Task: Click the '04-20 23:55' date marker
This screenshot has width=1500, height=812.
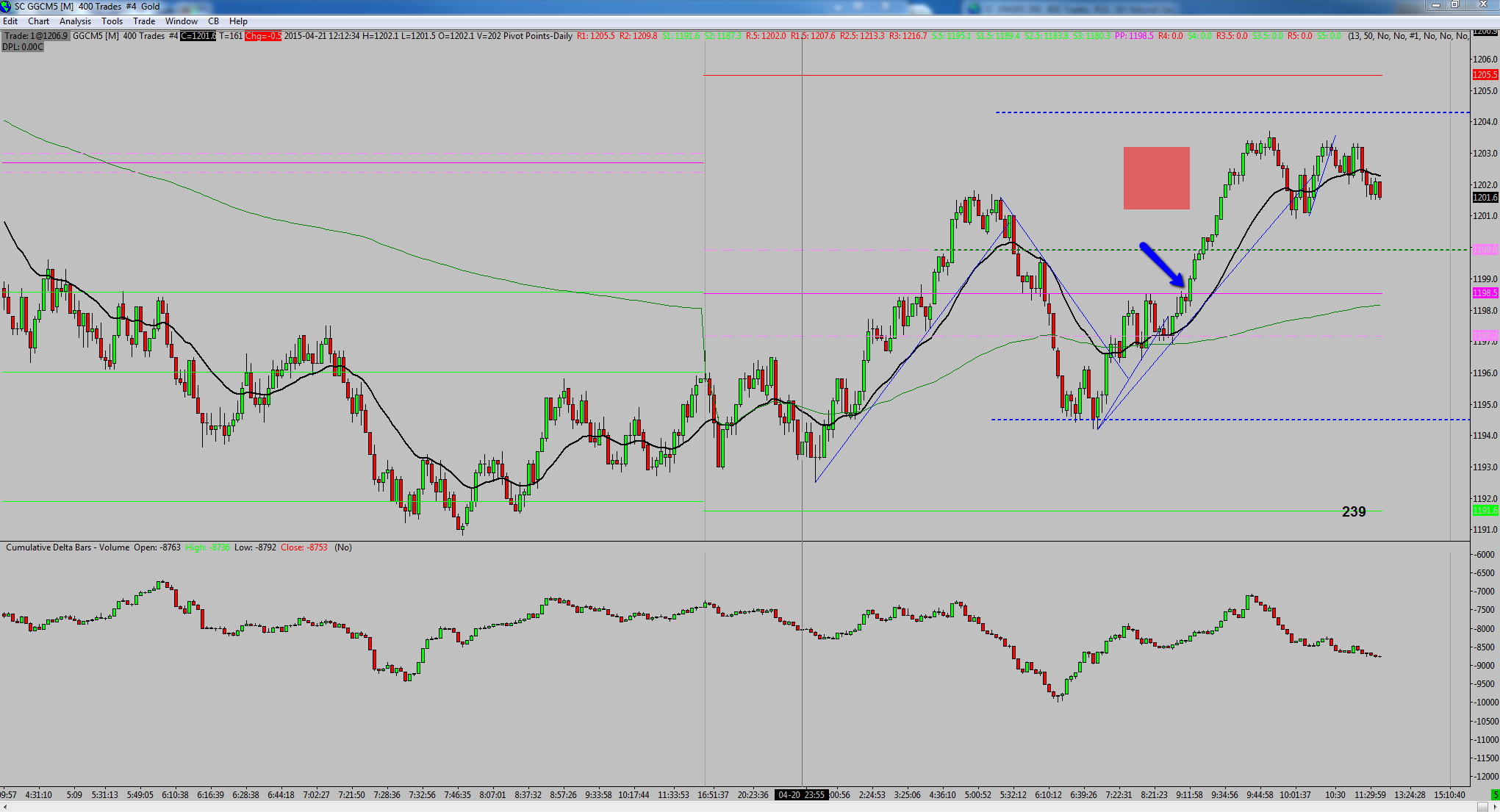Action: click(x=801, y=795)
